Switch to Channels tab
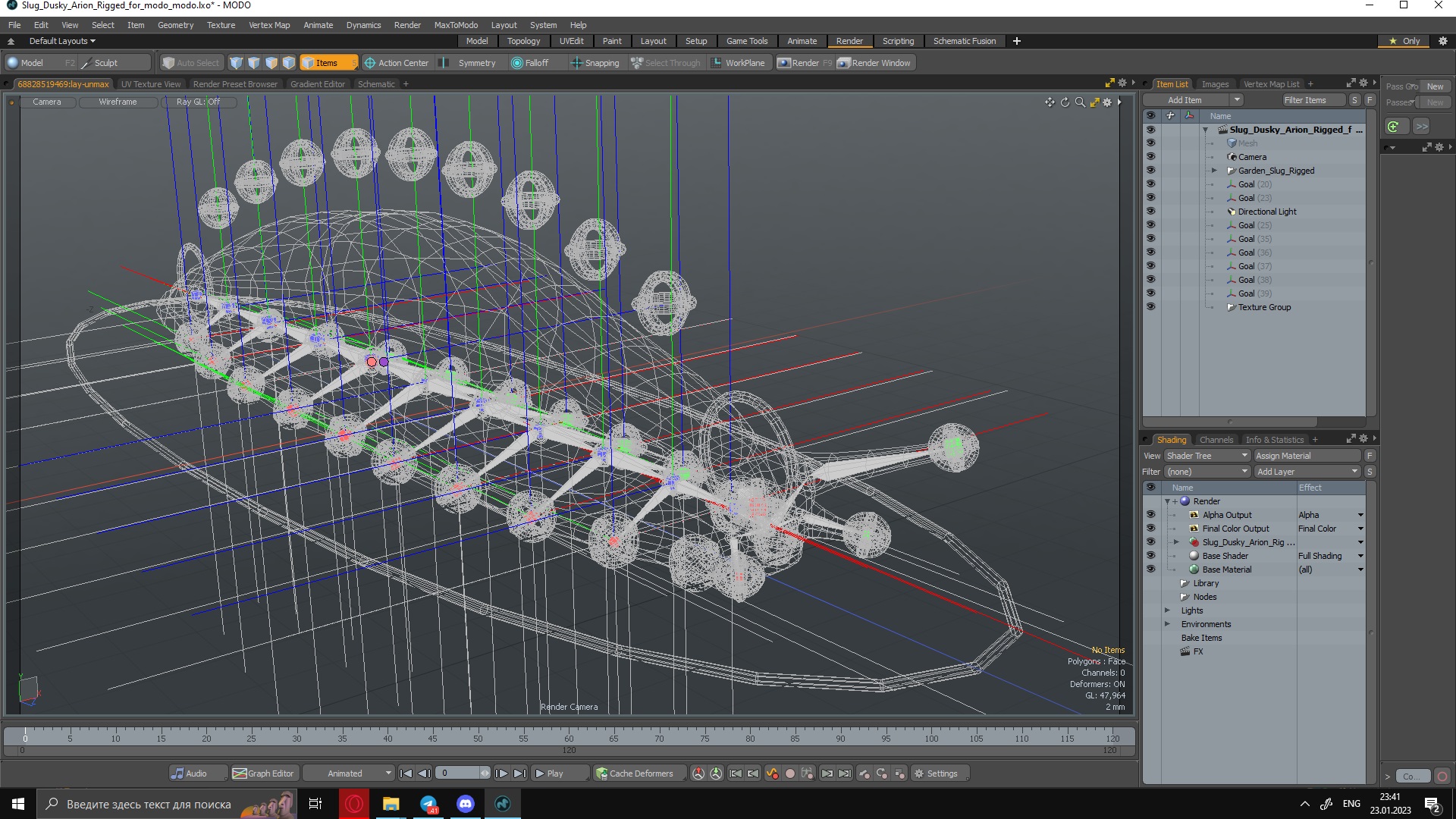This screenshot has height=819, width=1456. (1216, 440)
